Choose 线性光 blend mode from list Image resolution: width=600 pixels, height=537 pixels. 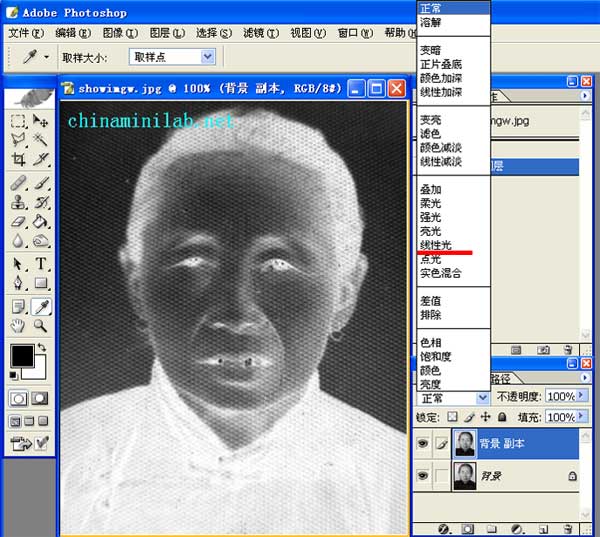(x=436, y=245)
